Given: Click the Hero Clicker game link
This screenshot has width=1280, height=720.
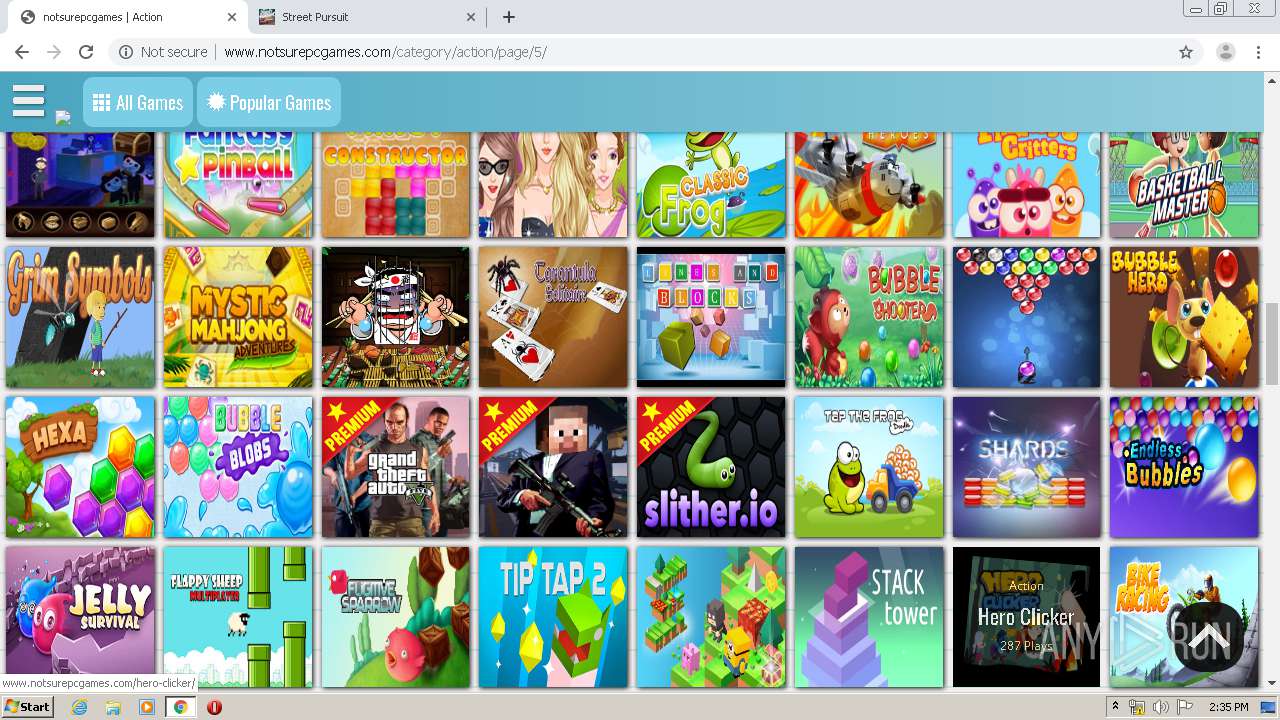Looking at the screenshot, I should 1026,617.
